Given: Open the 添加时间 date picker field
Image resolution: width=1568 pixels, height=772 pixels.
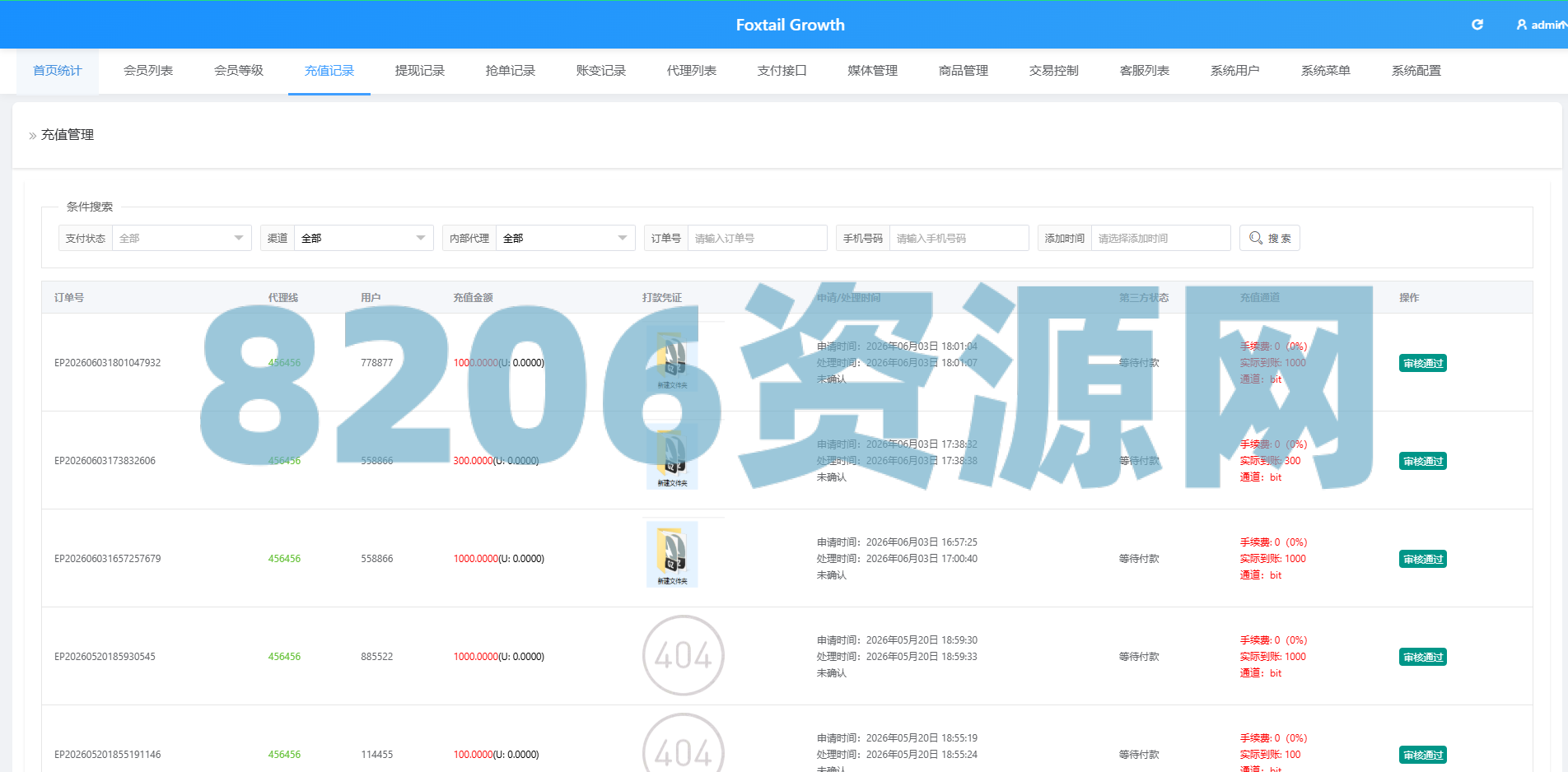Looking at the screenshot, I should click(x=1160, y=238).
